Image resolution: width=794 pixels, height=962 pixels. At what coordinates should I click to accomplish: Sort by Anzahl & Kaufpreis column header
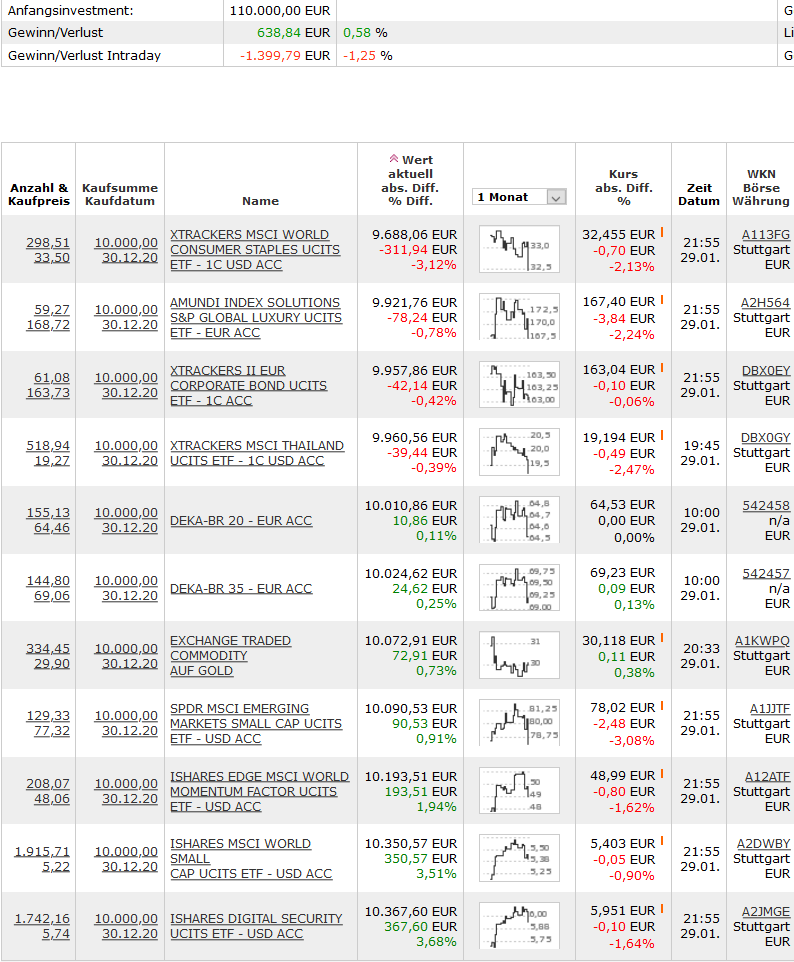click(39, 194)
